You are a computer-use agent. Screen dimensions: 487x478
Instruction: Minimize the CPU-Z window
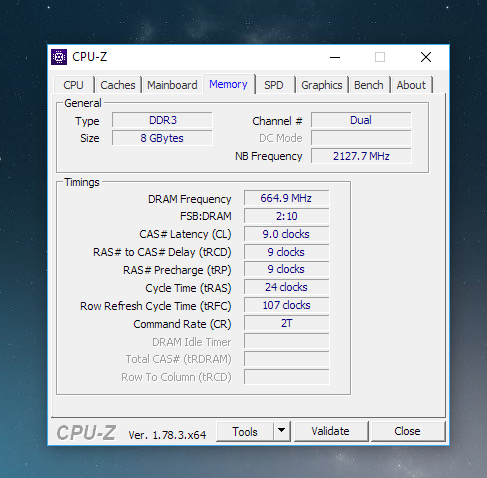tap(335, 57)
